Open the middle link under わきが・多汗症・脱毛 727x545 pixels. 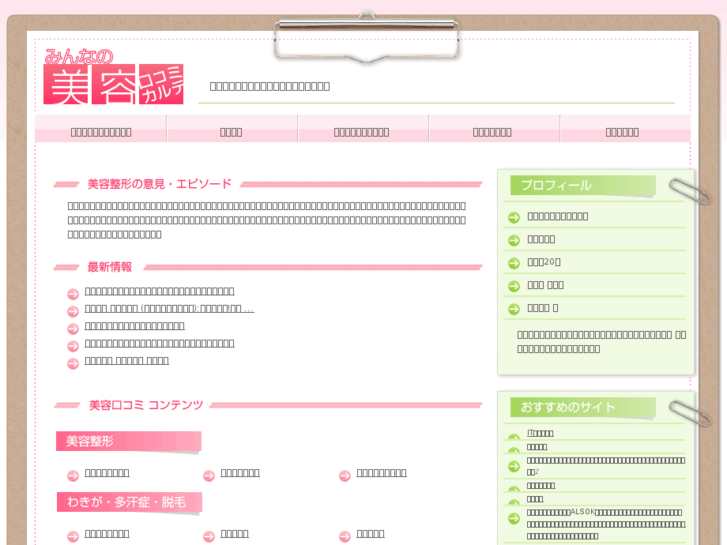[235, 534]
